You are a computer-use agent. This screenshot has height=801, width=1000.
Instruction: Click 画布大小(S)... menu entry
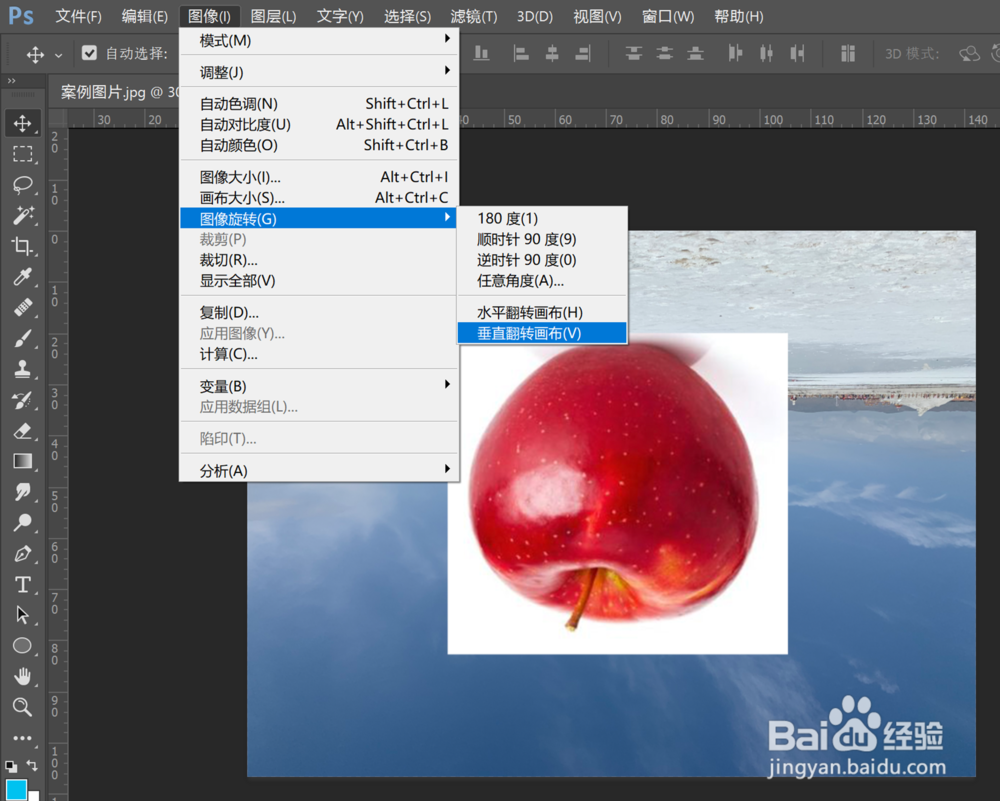(x=319, y=198)
